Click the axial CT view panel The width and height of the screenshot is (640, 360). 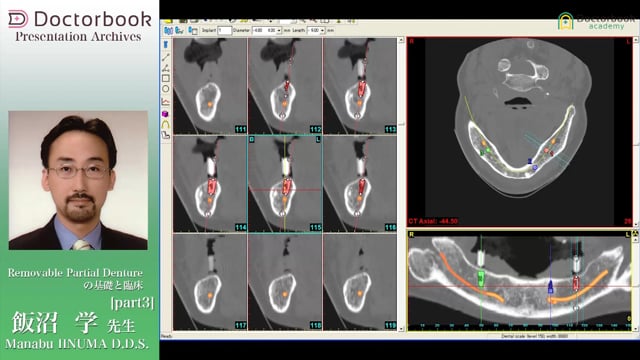(x=520, y=131)
